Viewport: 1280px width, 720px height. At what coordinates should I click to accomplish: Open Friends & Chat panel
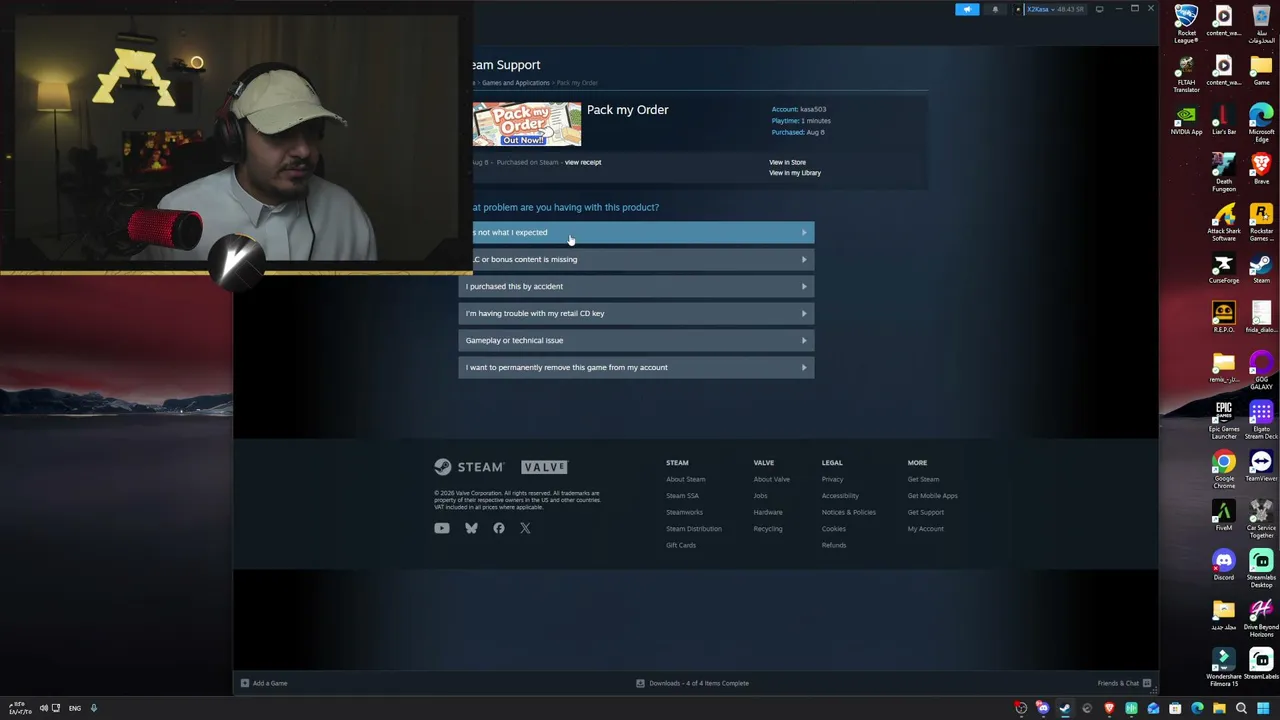(1125, 683)
